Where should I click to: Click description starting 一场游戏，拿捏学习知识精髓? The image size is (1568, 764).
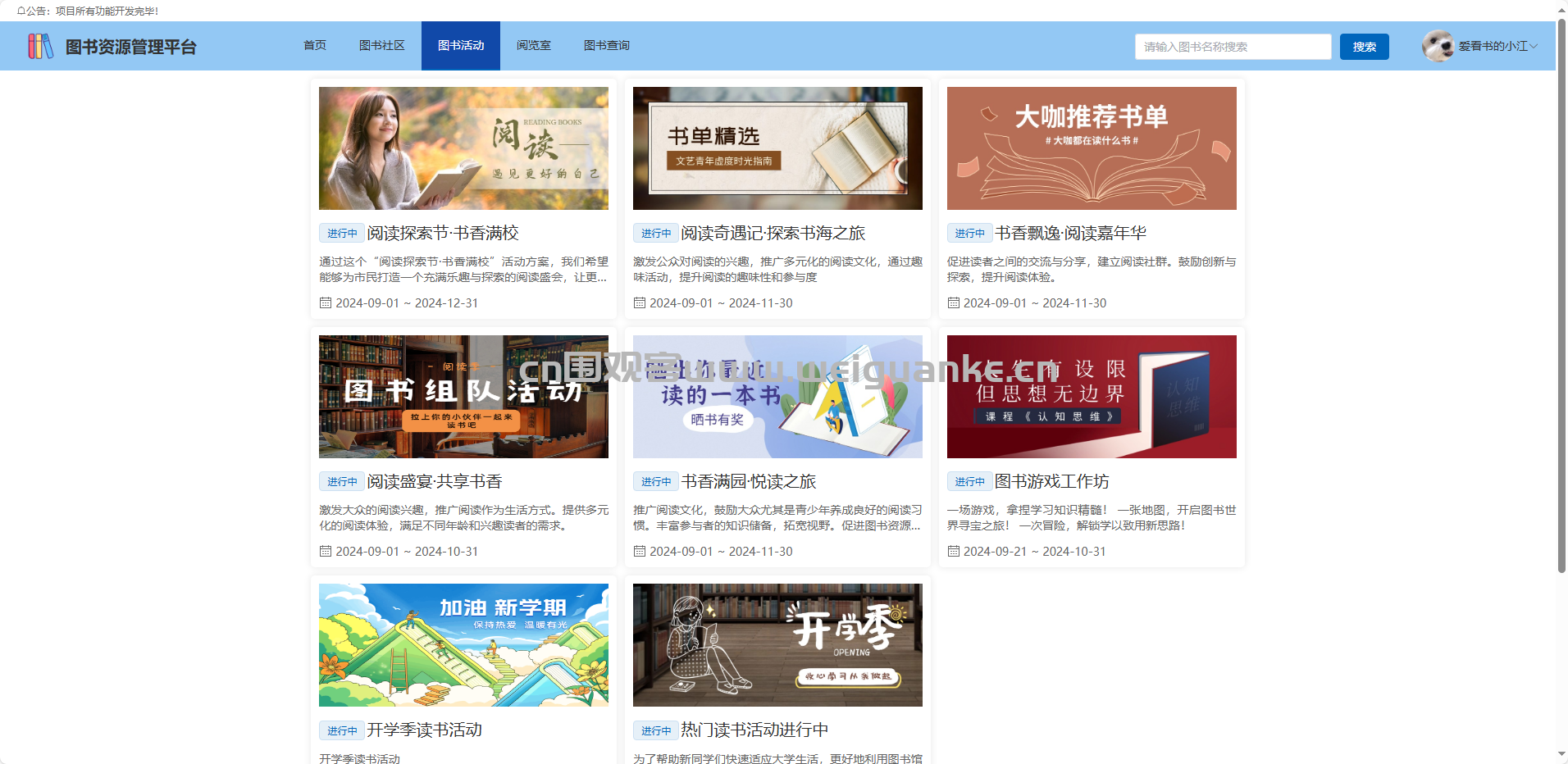[1092, 518]
